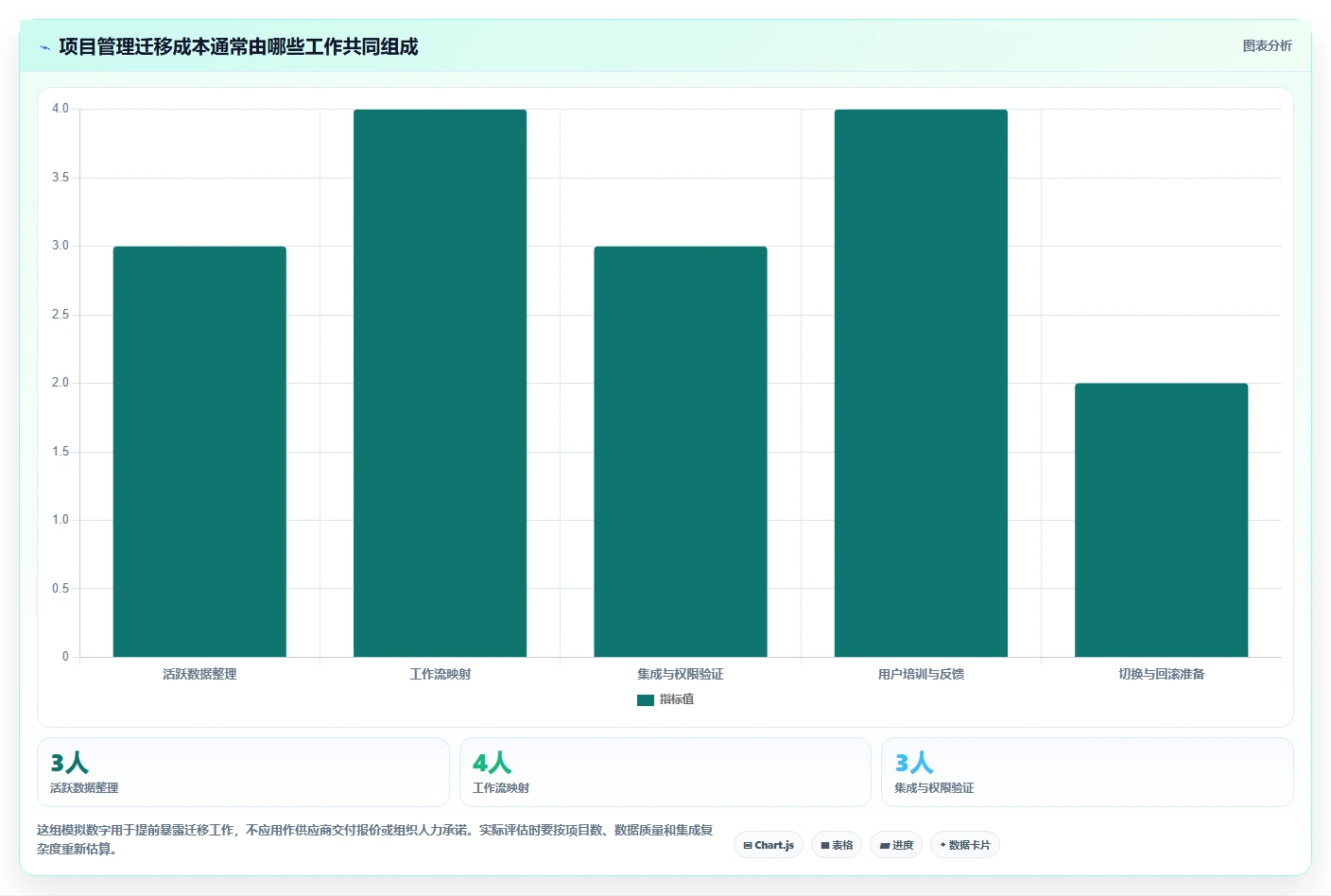Viewport: 1331px width, 896px height.
Task: Click the 进度 tag chip
Action: coord(896,845)
